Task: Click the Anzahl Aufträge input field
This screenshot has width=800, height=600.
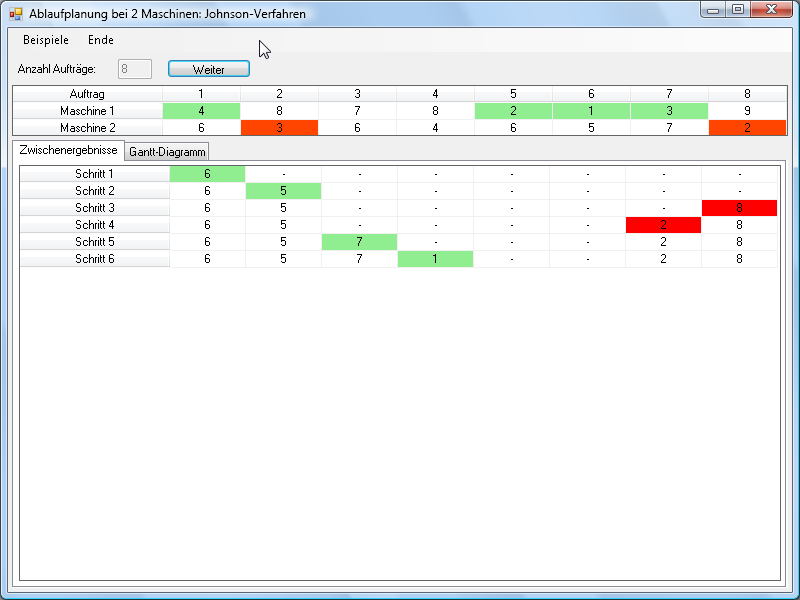Action: [x=135, y=69]
